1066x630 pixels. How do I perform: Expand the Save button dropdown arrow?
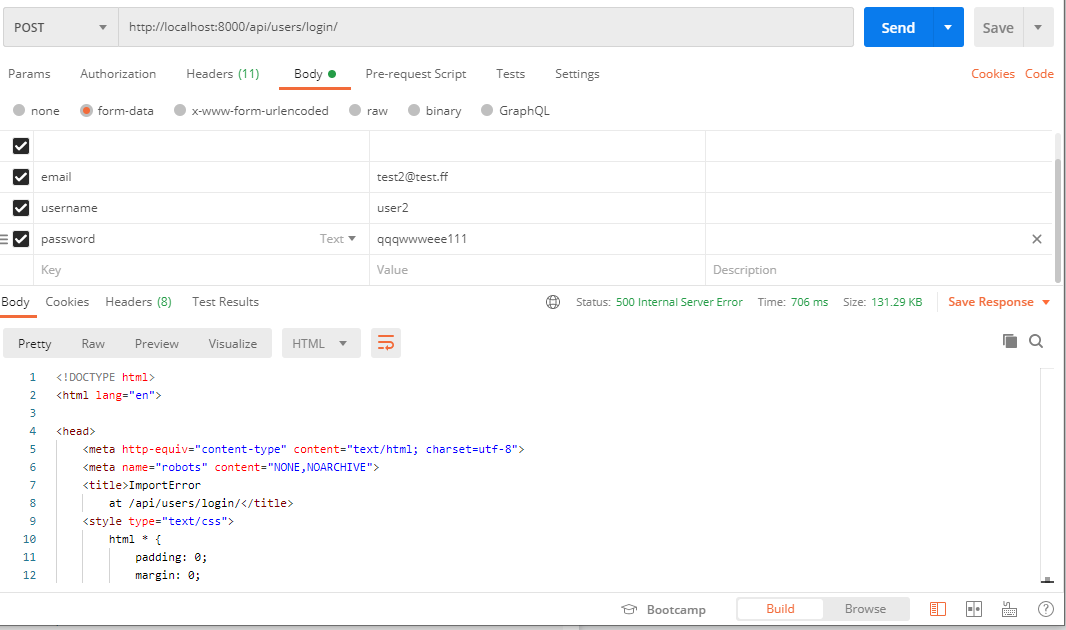1038,27
